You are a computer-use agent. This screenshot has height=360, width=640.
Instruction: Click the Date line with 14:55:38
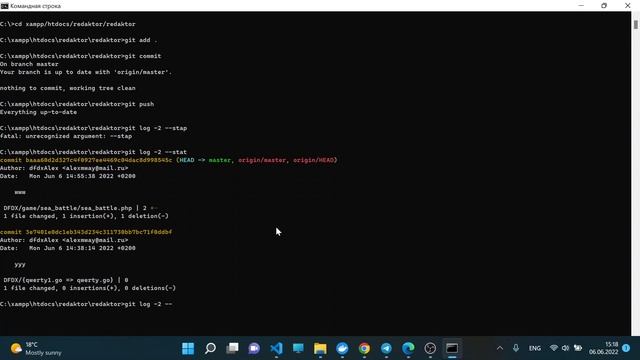[68, 176]
